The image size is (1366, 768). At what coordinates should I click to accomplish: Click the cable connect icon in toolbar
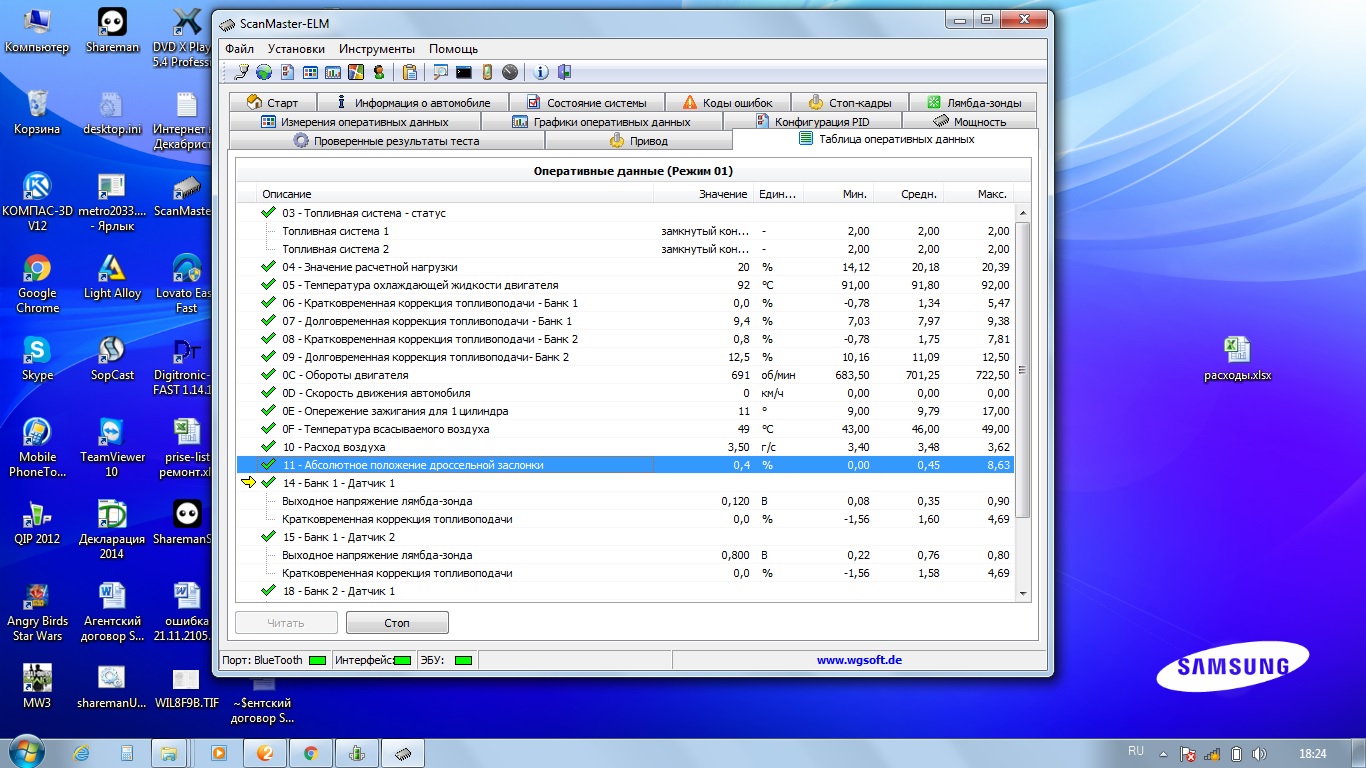coord(242,72)
